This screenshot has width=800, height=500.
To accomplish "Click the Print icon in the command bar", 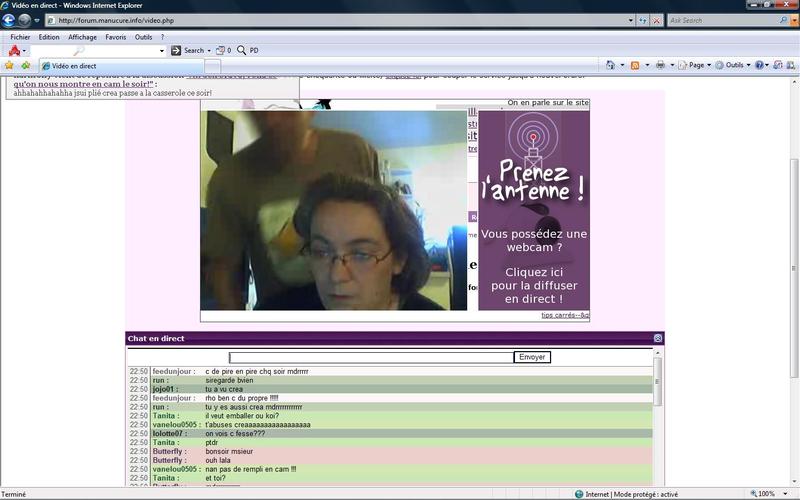I will 660,65.
